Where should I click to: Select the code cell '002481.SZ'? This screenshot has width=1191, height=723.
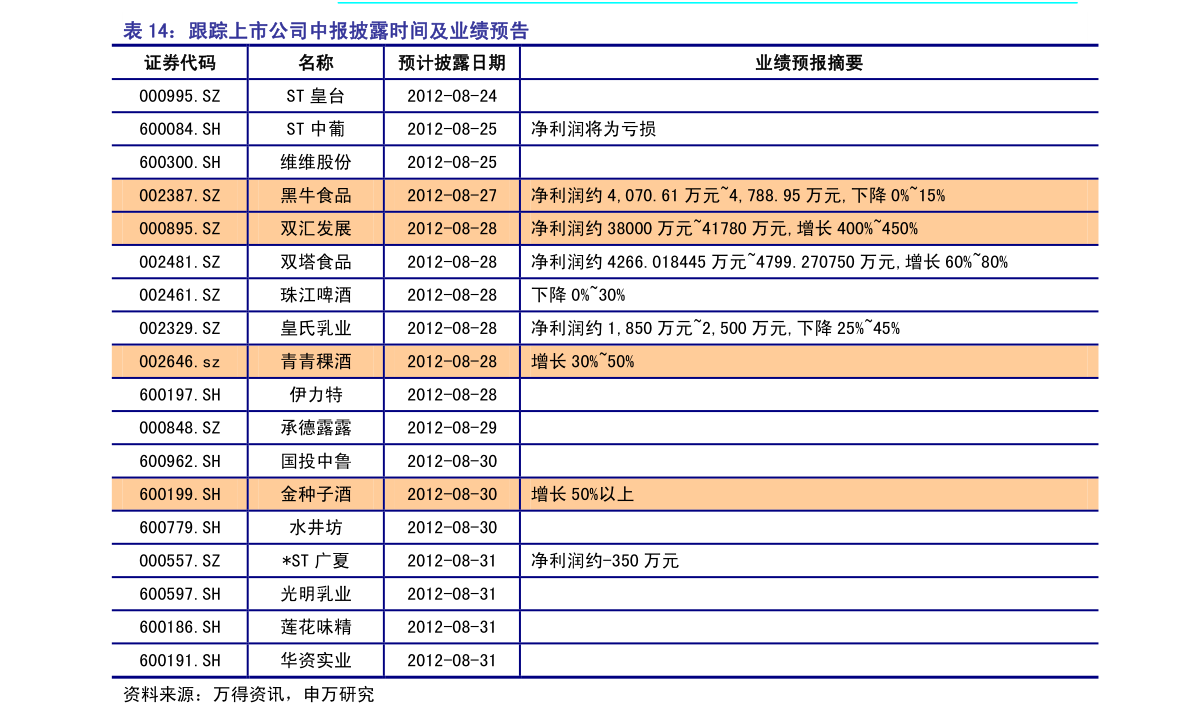click(x=180, y=263)
